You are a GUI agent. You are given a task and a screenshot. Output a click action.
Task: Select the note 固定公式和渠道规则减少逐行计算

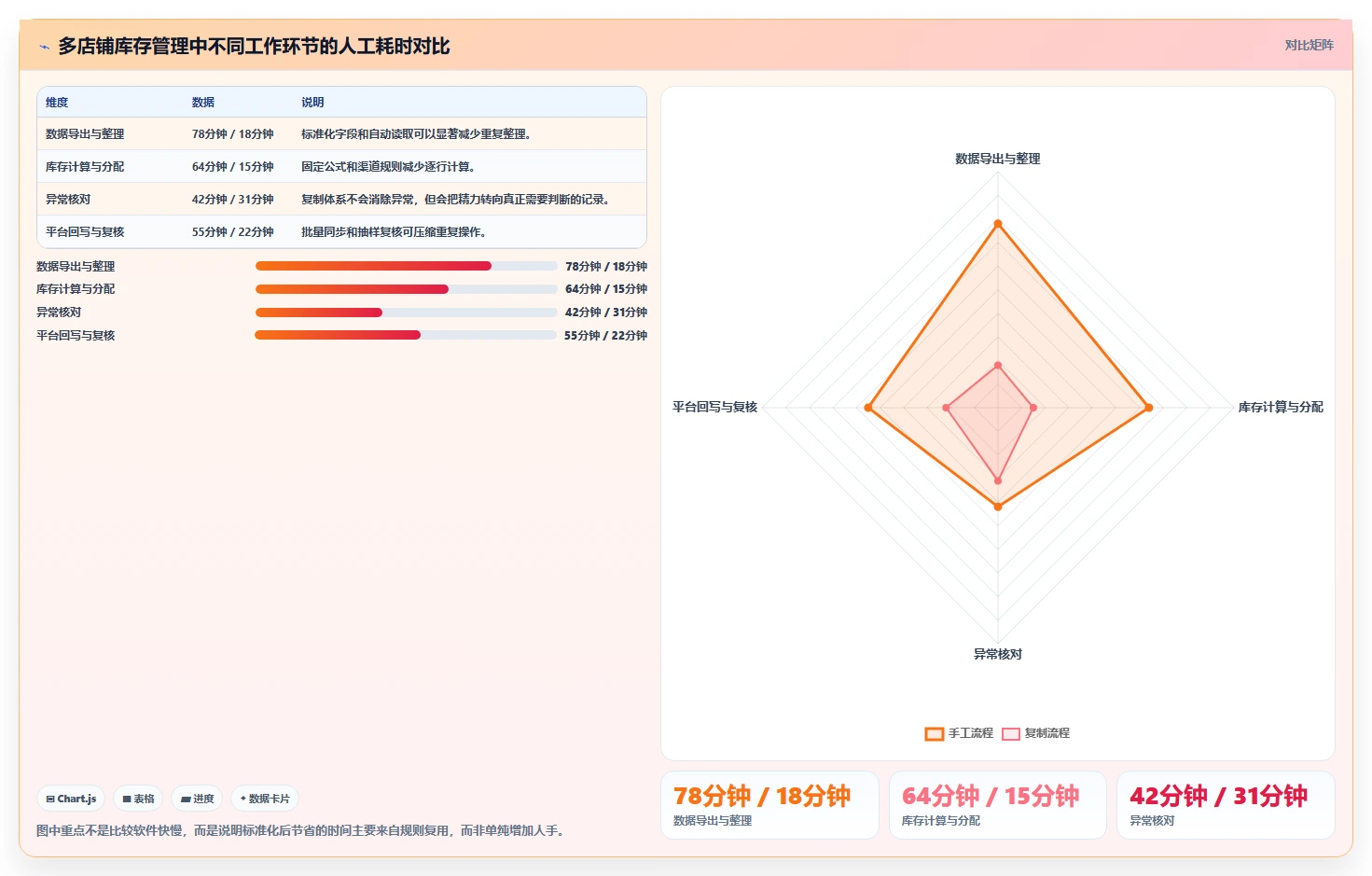pos(388,167)
